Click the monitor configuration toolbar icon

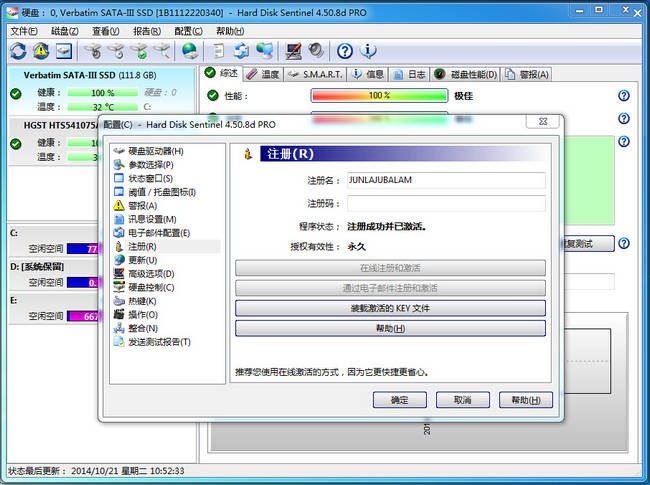(293, 51)
